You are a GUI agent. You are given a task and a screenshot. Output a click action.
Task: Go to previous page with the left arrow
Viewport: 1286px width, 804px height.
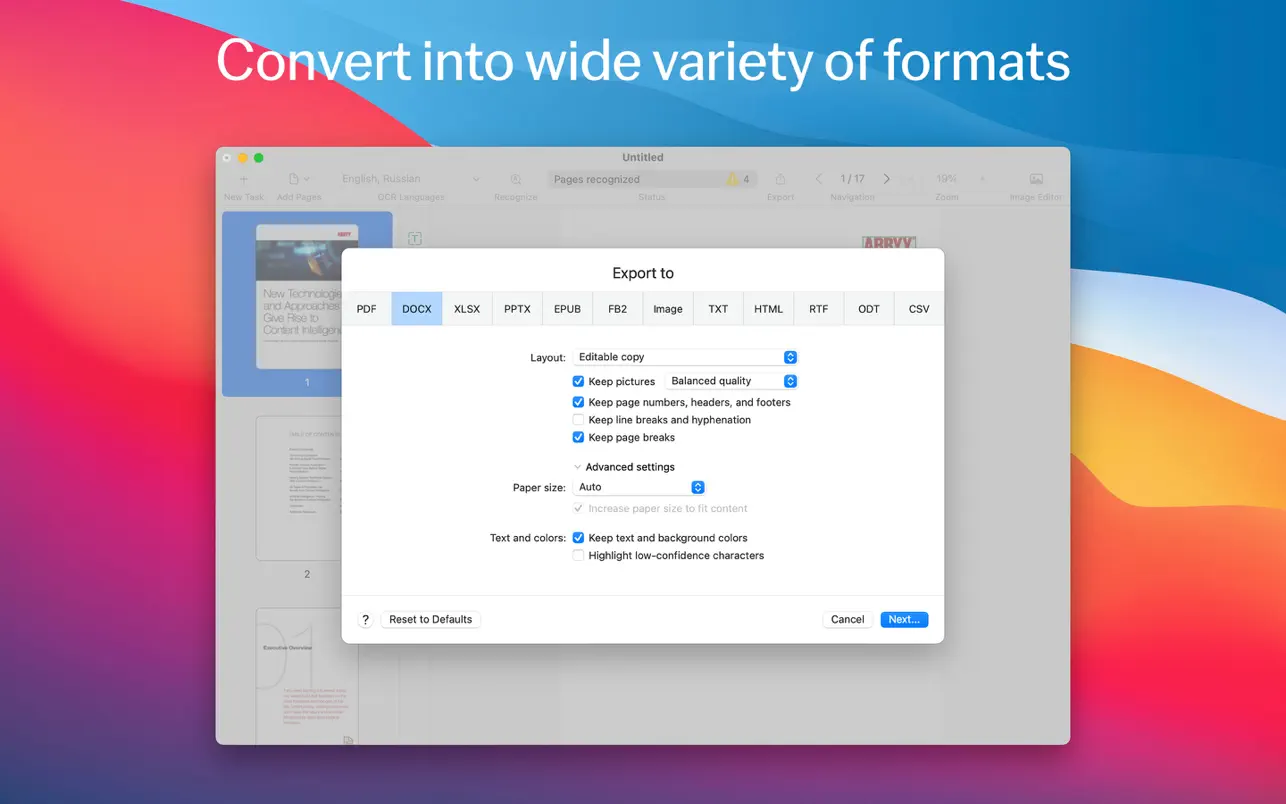pyautogui.click(x=819, y=179)
